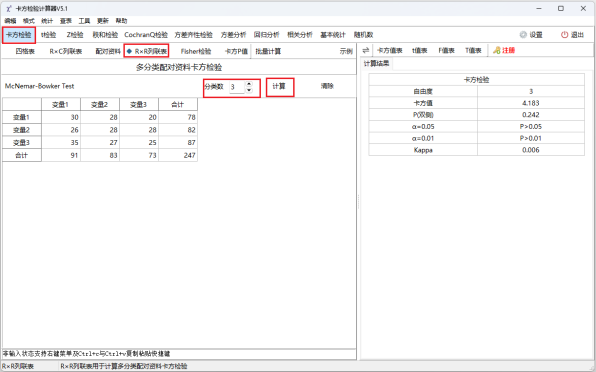
Task: Switch to the 方差分析 tab
Action: pyautogui.click(x=233, y=35)
